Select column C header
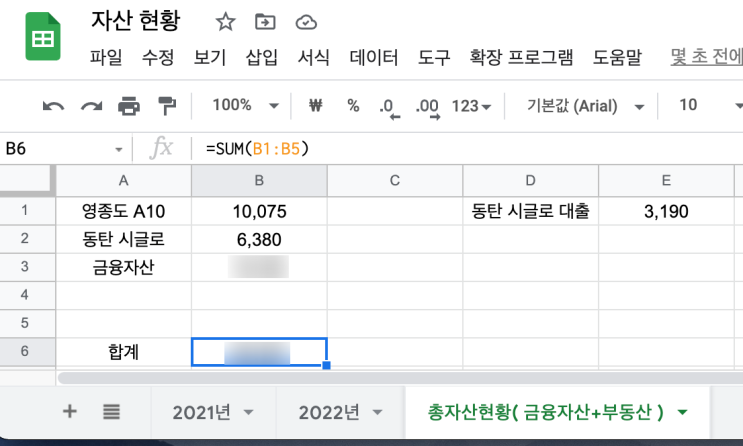Screen dimensions: 743x446 coord(395,181)
